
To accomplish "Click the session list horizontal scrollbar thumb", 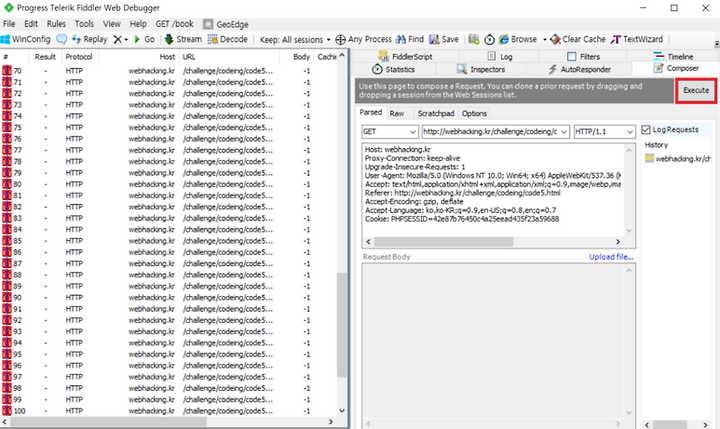I will pyautogui.click(x=108, y=421).
